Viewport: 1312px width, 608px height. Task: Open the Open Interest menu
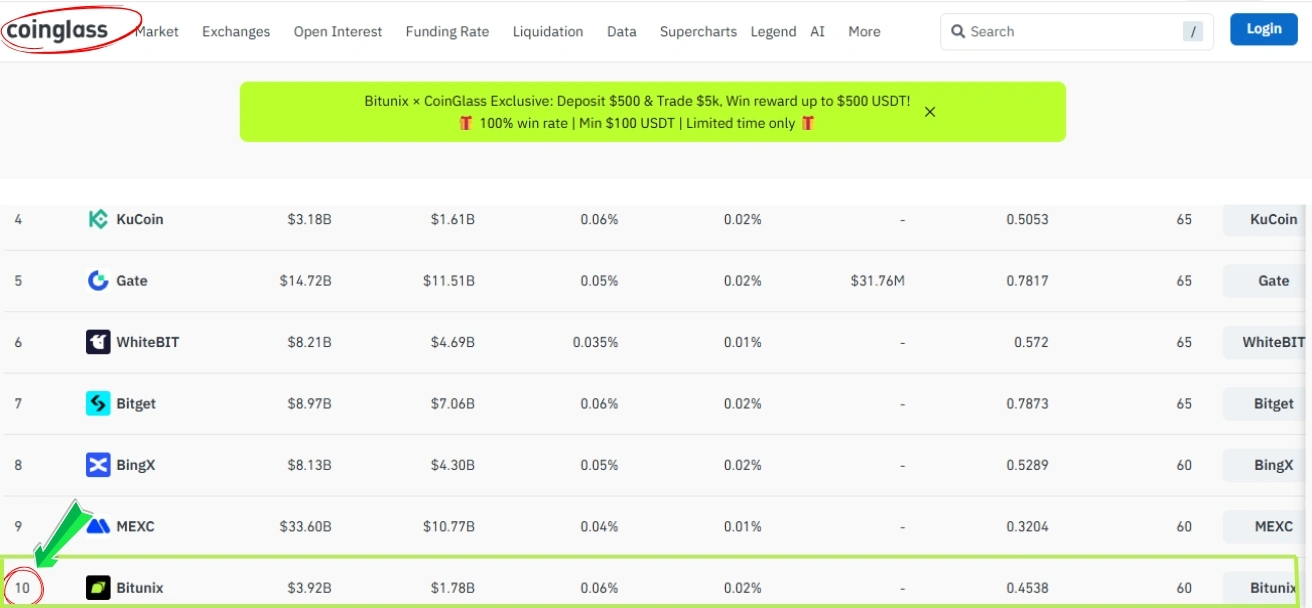338,32
